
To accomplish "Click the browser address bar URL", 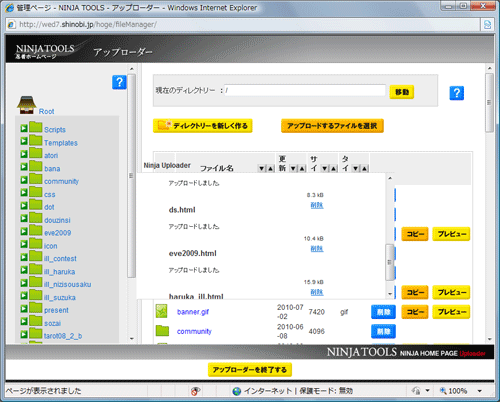I will point(88,24).
